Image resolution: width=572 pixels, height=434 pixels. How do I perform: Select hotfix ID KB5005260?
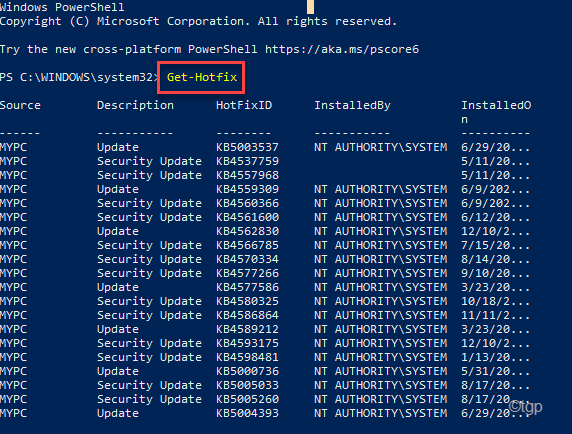(247, 399)
